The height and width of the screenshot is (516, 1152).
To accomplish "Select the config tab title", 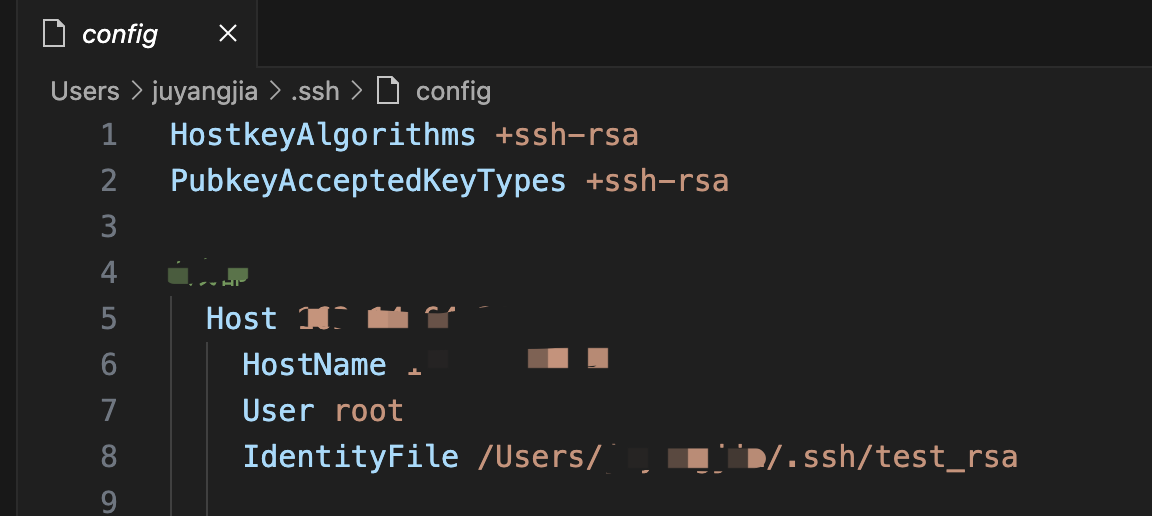I will click(x=120, y=34).
